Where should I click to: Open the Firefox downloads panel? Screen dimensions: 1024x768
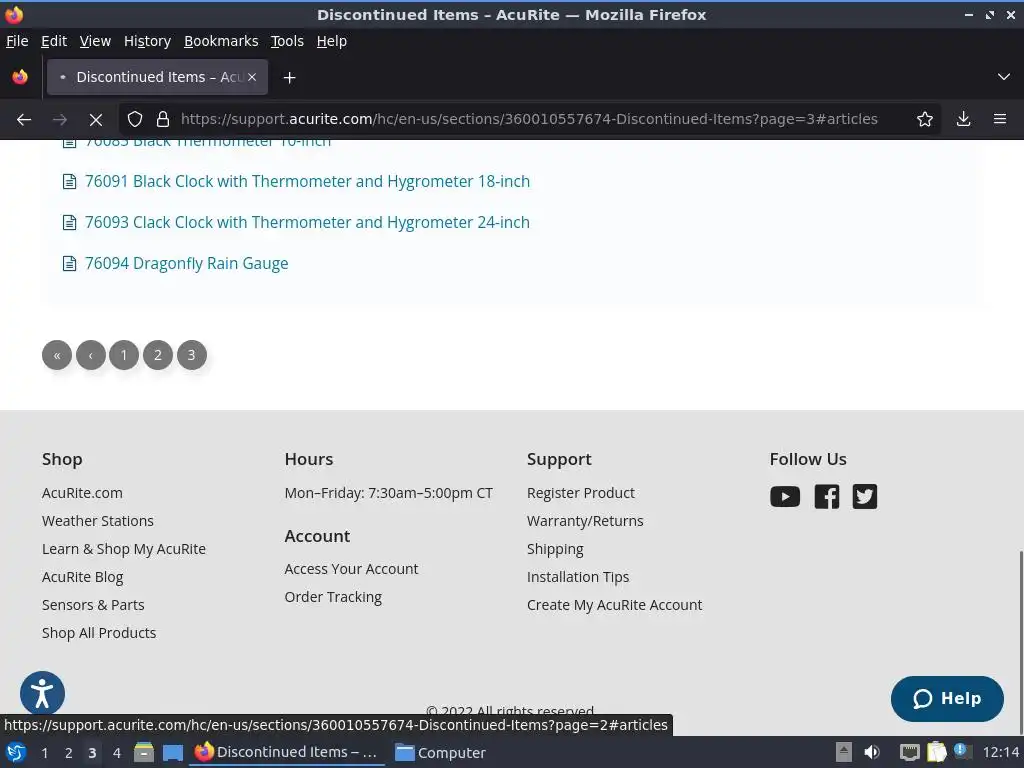point(963,119)
